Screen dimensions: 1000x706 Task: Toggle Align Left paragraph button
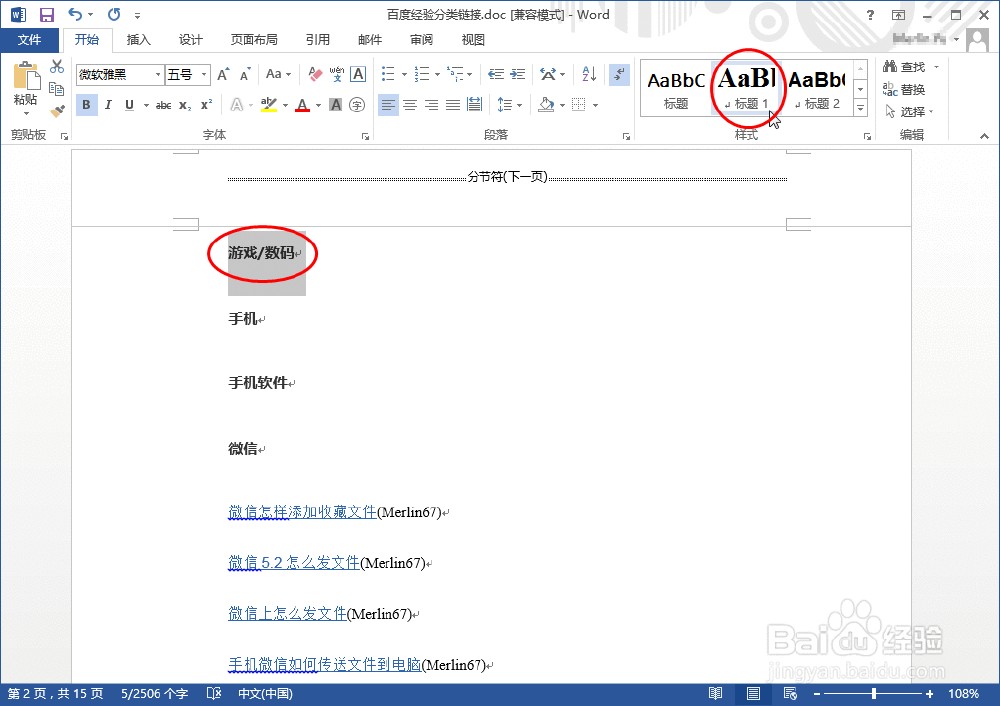(x=388, y=105)
